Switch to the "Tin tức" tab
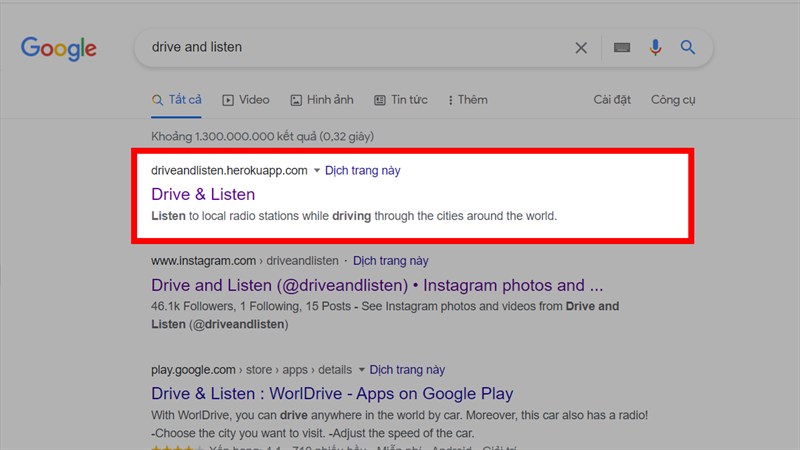 tap(401, 100)
